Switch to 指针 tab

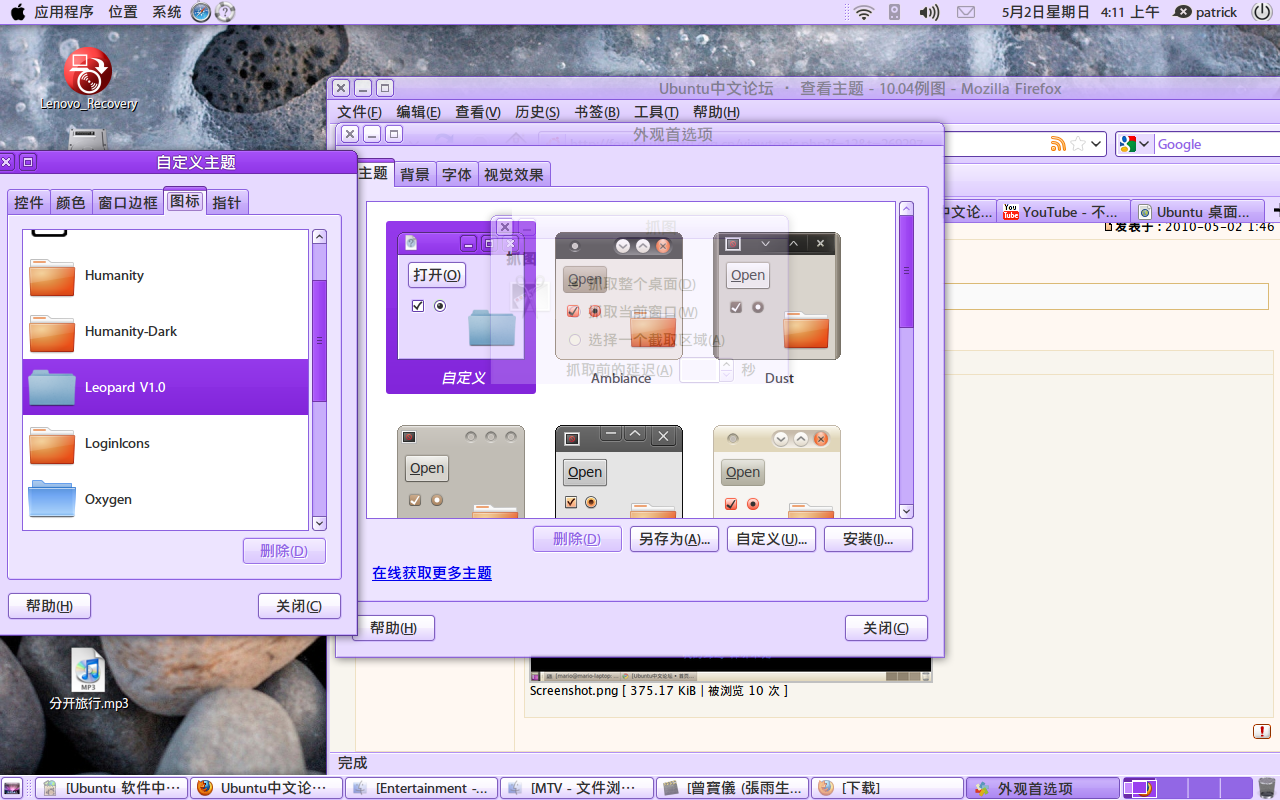227,202
